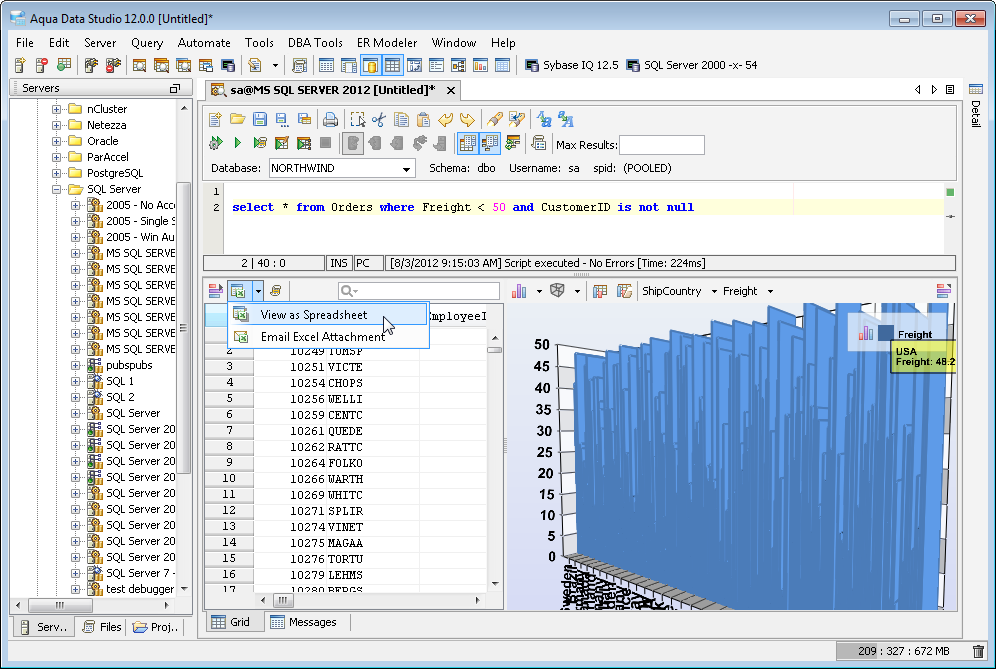Expand the Oracle folder in server tree
This screenshot has height=669, width=996.
coord(57,141)
